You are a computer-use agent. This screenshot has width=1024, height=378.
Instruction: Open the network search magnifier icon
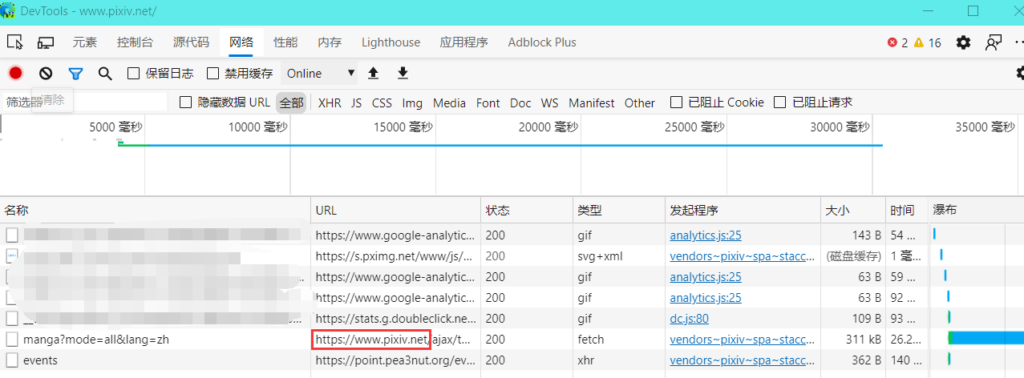pyautogui.click(x=105, y=73)
